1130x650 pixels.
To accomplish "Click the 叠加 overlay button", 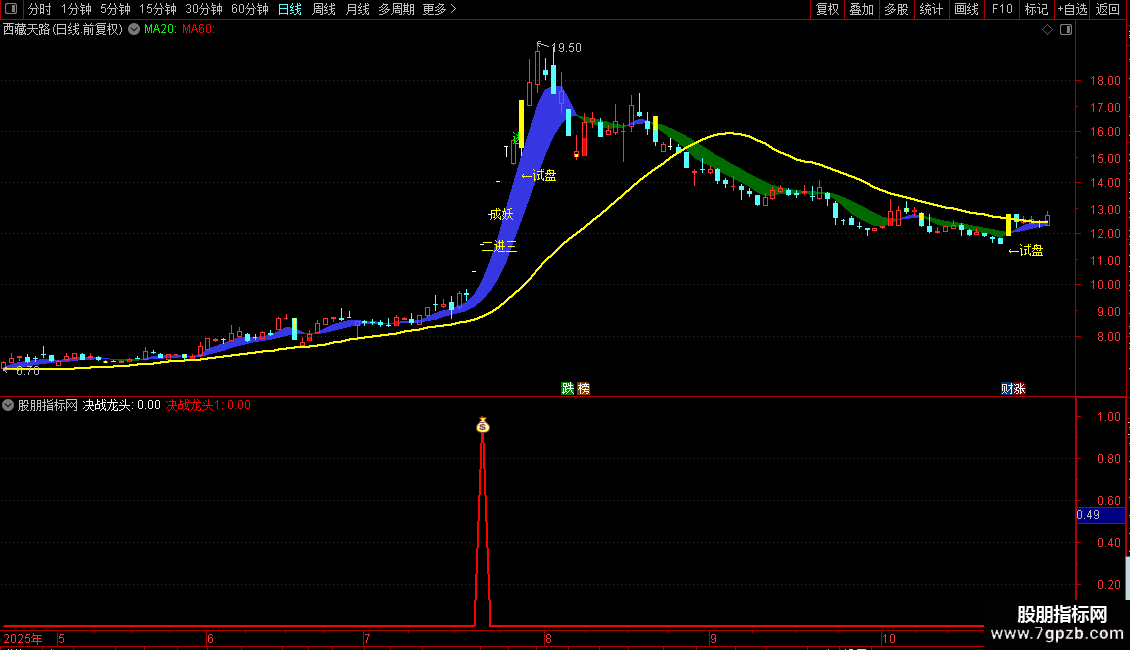I will 861,9.
